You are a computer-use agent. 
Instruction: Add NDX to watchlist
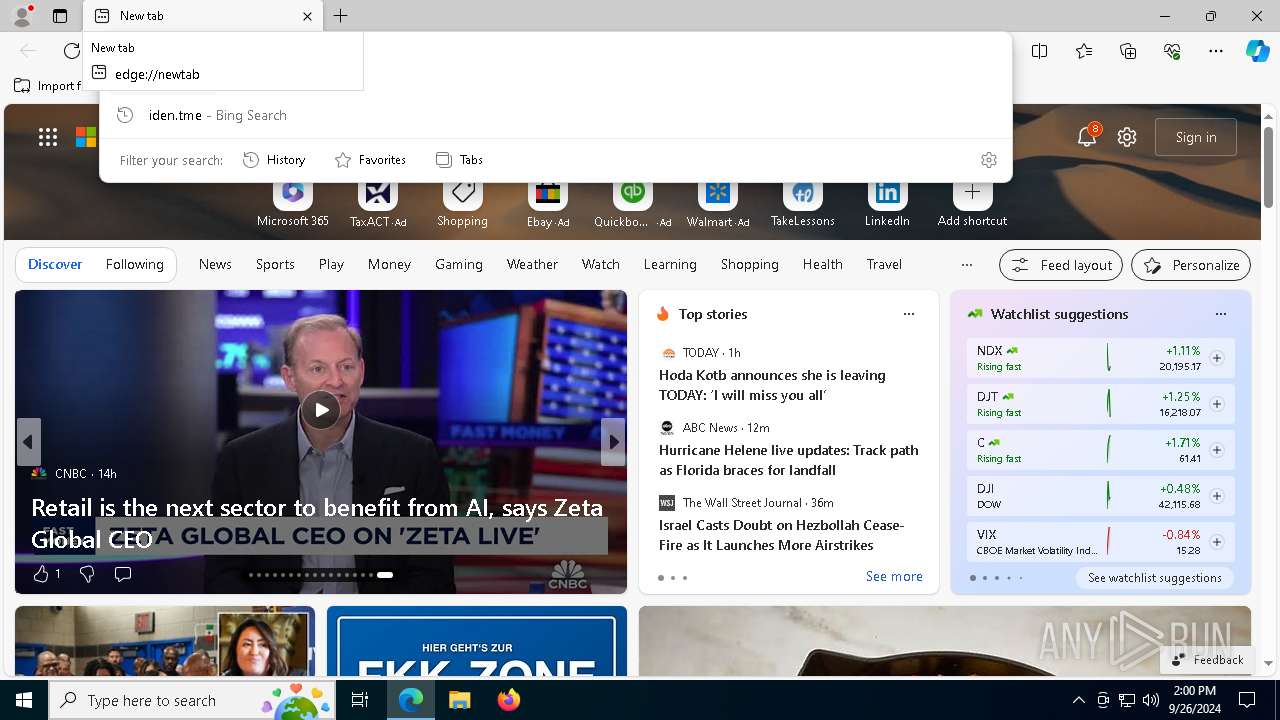point(1217,358)
